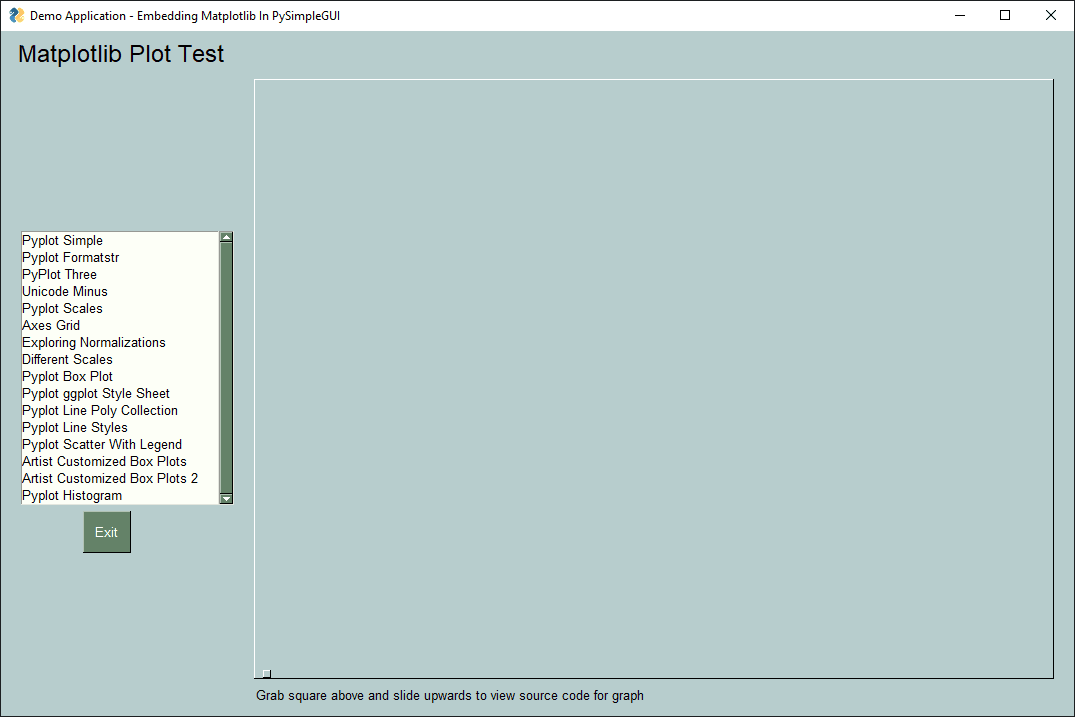Select Pyplot Scales entry
This screenshot has height=717, width=1075.
coord(62,309)
